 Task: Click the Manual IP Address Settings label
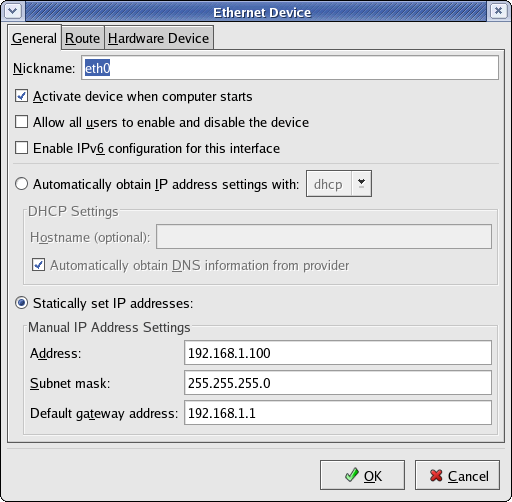coord(109,327)
